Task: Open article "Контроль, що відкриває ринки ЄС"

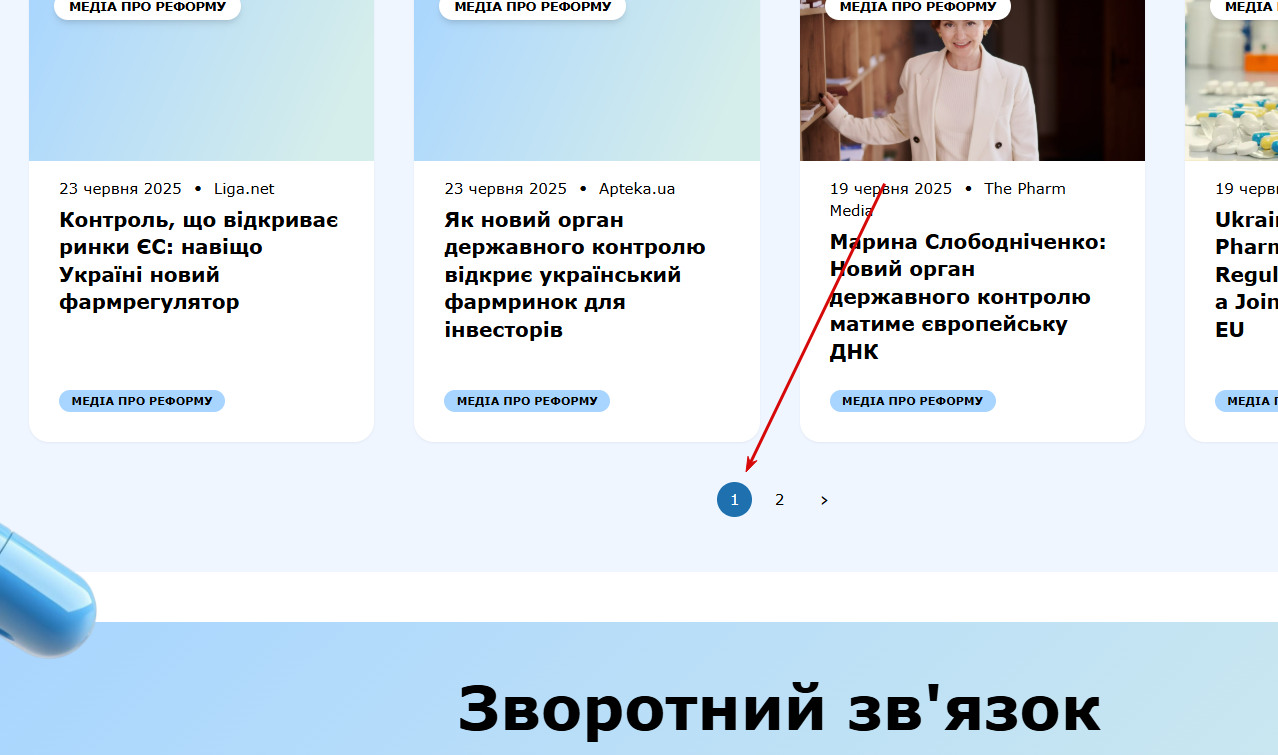Action: 199,261
